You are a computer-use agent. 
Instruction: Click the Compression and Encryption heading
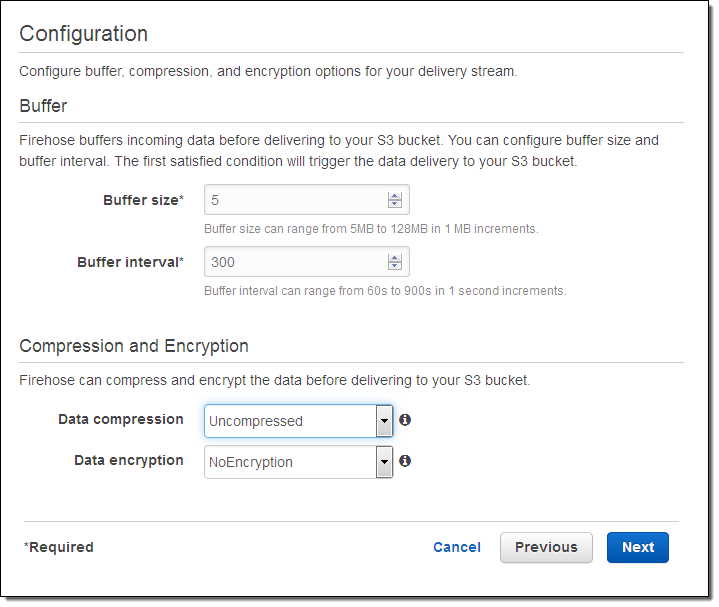134,346
